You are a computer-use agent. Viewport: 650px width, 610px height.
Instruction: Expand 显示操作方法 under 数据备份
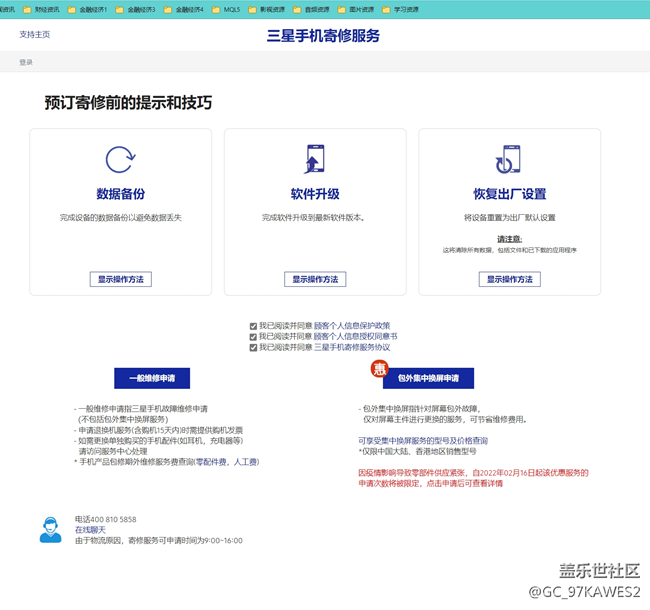click(x=120, y=279)
